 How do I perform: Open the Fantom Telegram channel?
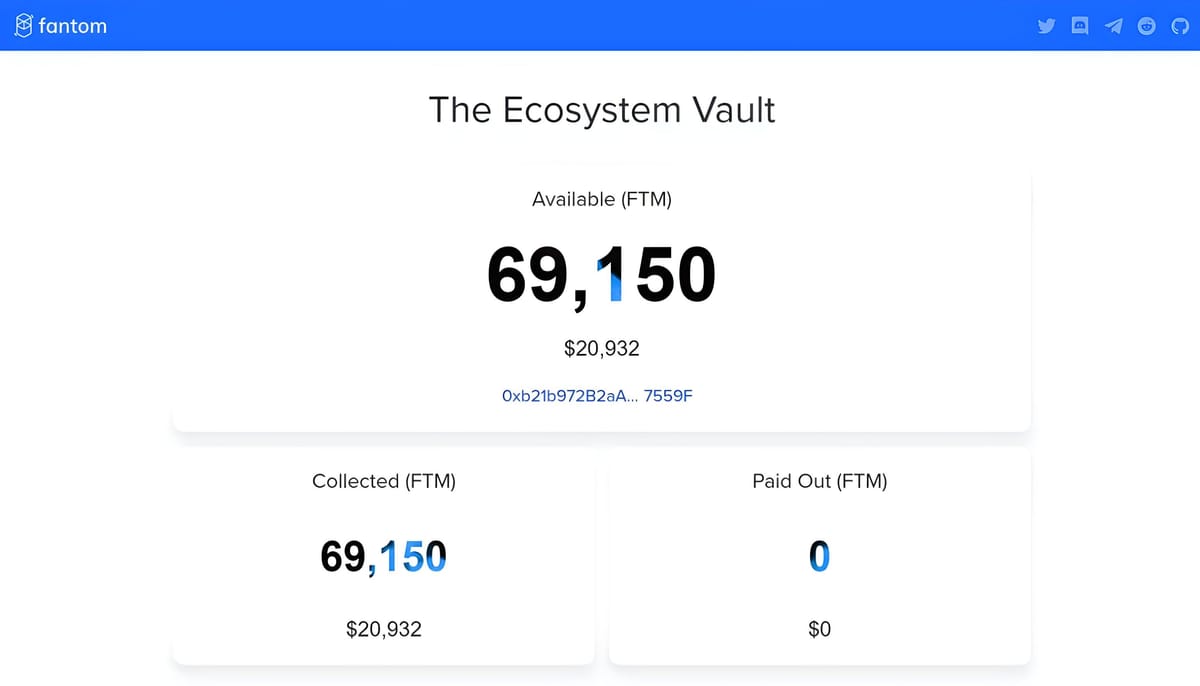[x=1113, y=25]
